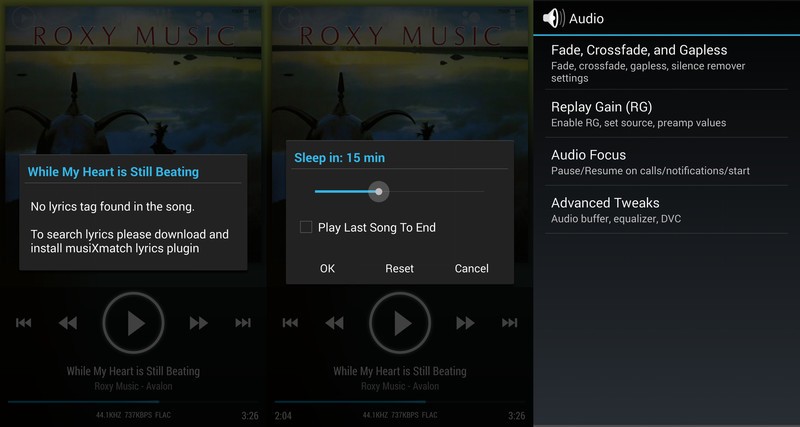Tap 'Sleep in: 15 min' dialog title

coord(339,158)
